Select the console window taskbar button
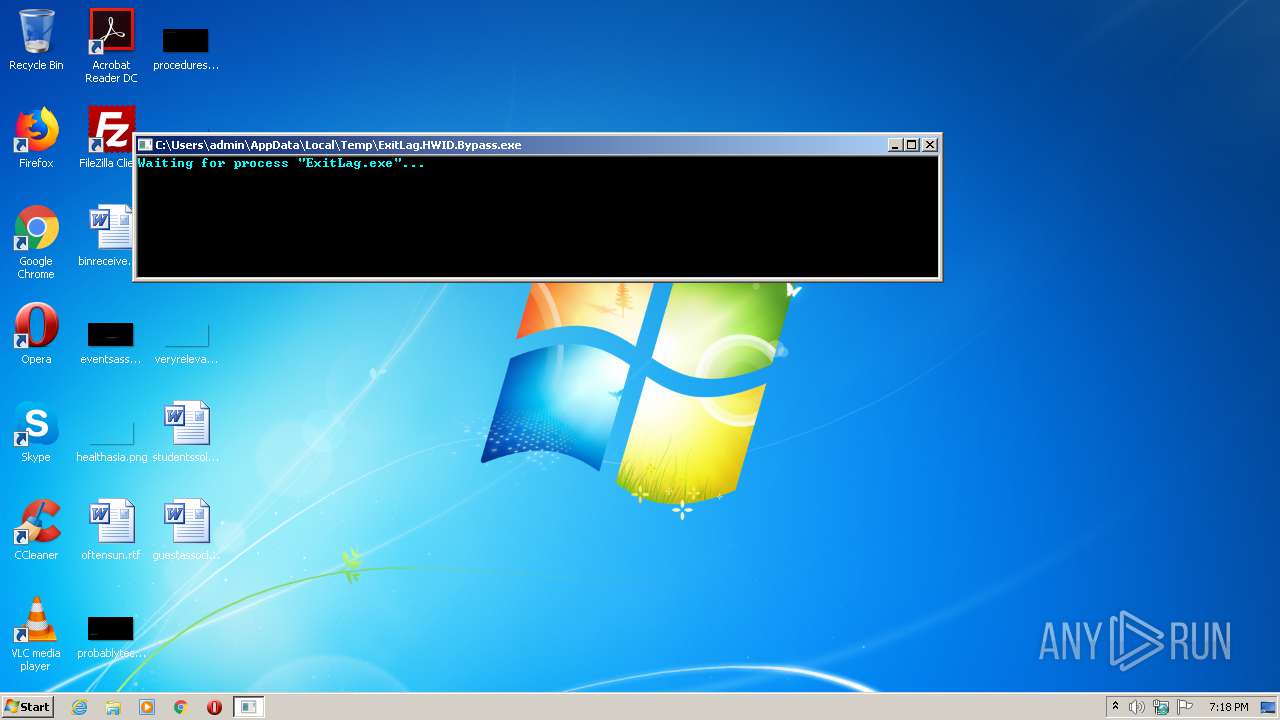 tap(248, 707)
